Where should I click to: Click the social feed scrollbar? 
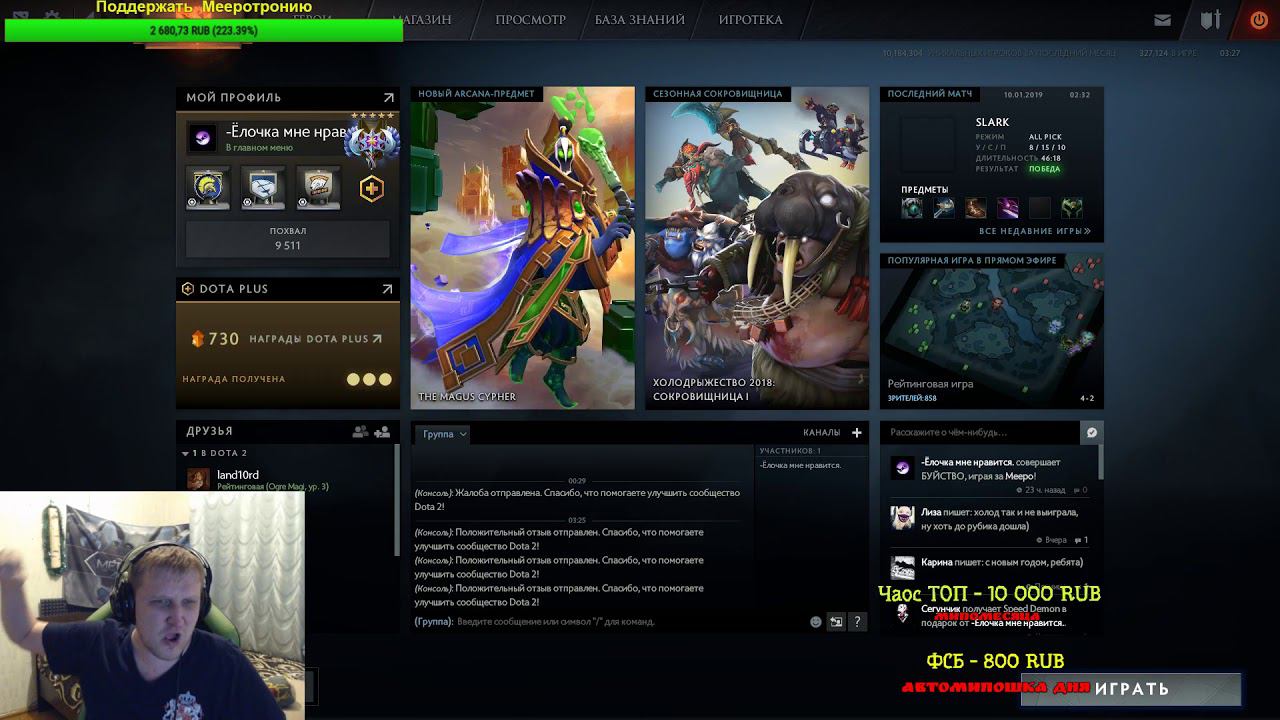coord(1101,462)
